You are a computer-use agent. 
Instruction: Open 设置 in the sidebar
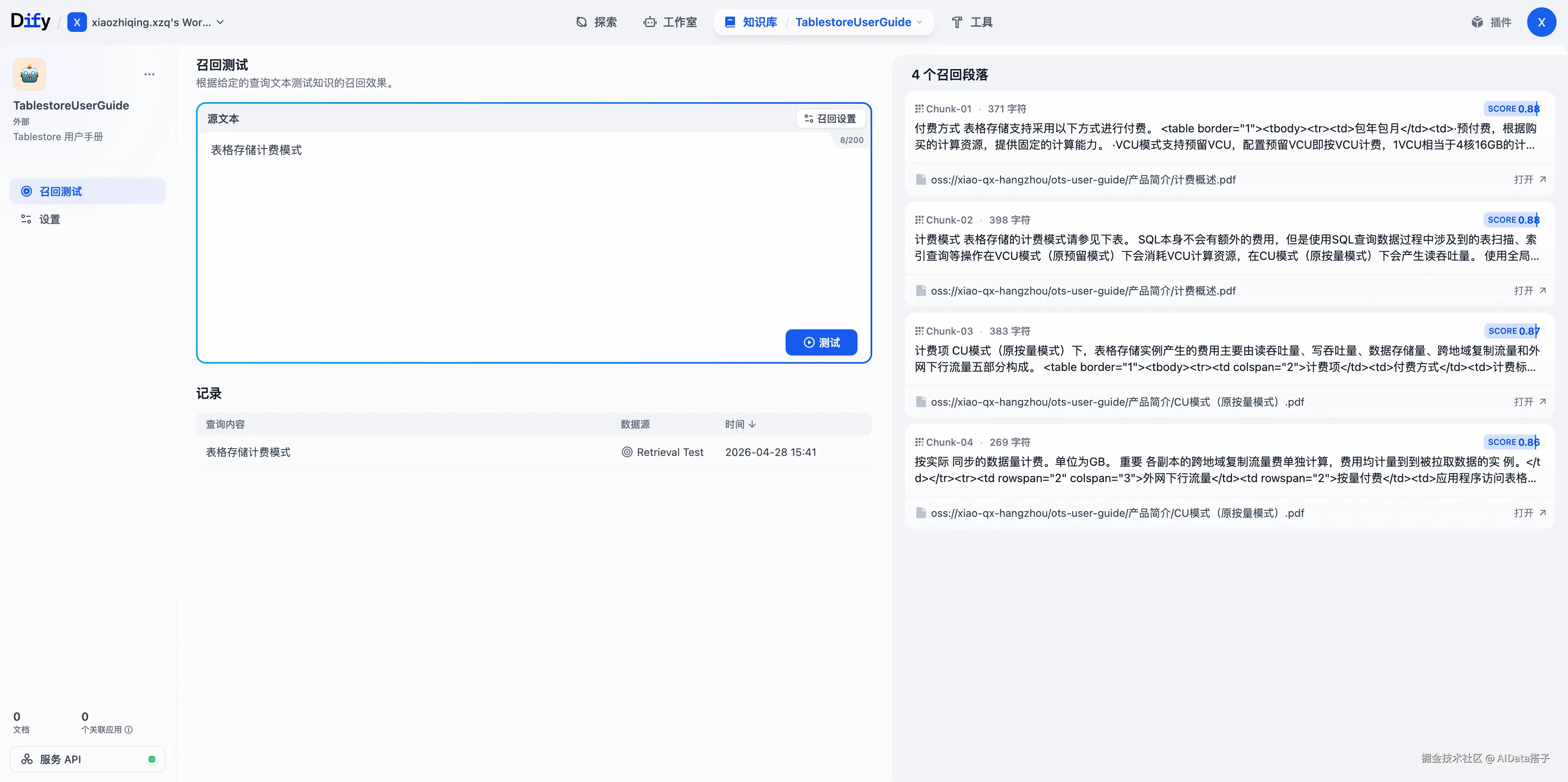[x=88, y=219]
